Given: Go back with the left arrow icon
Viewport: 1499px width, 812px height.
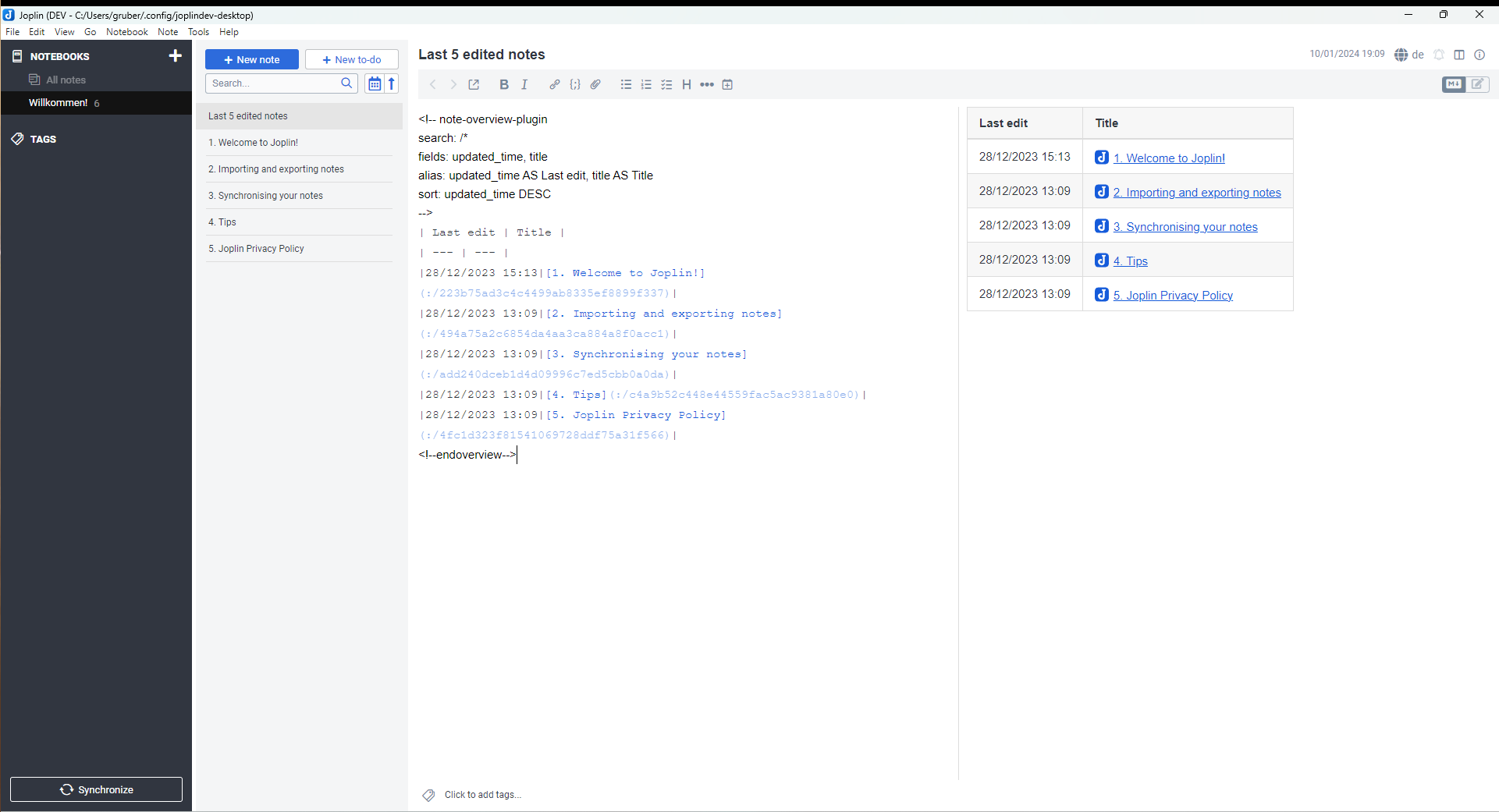Looking at the screenshot, I should (x=433, y=84).
